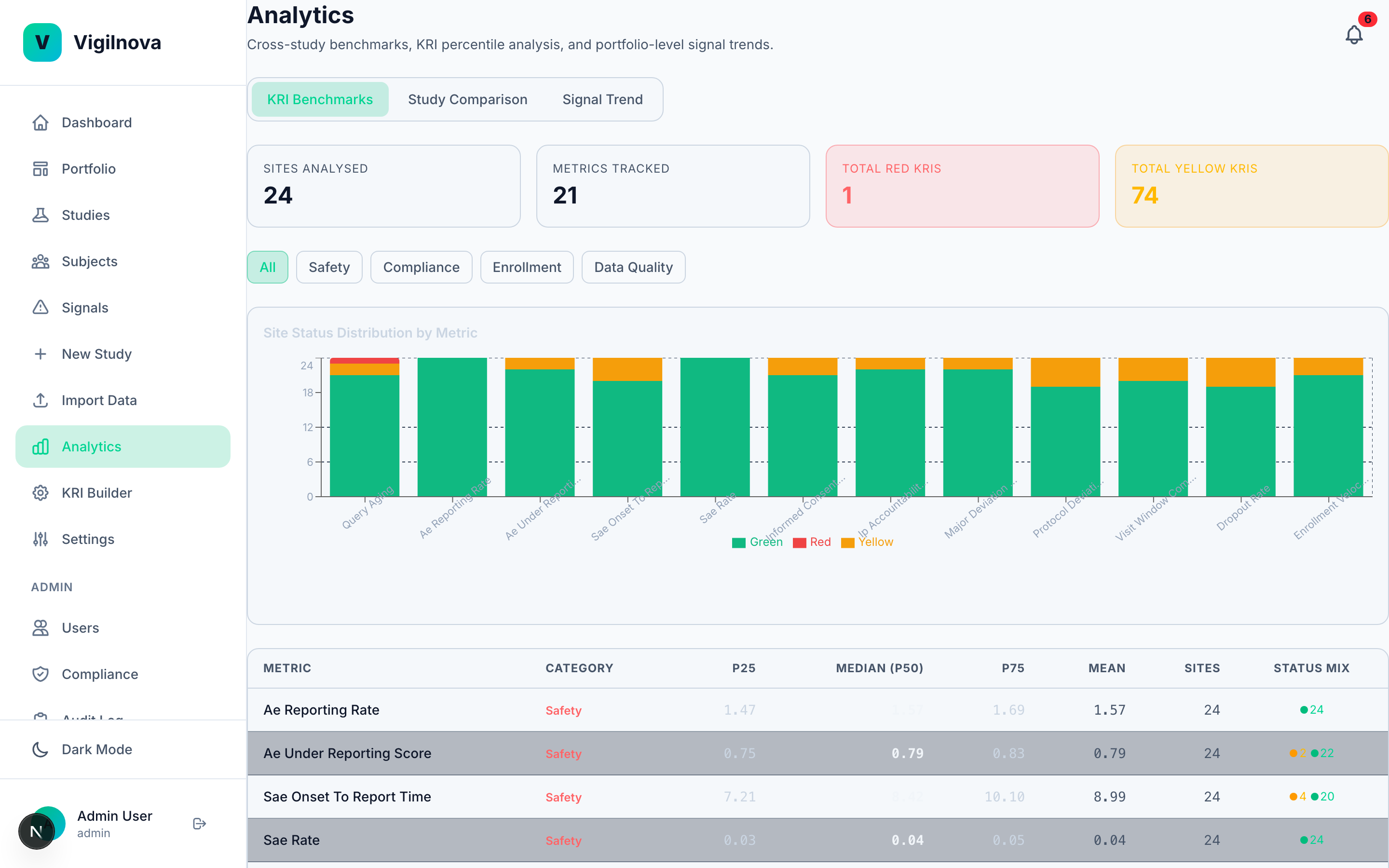The height and width of the screenshot is (868, 1389).
Task: Open the Signals panel
Action: click(84, 307)
